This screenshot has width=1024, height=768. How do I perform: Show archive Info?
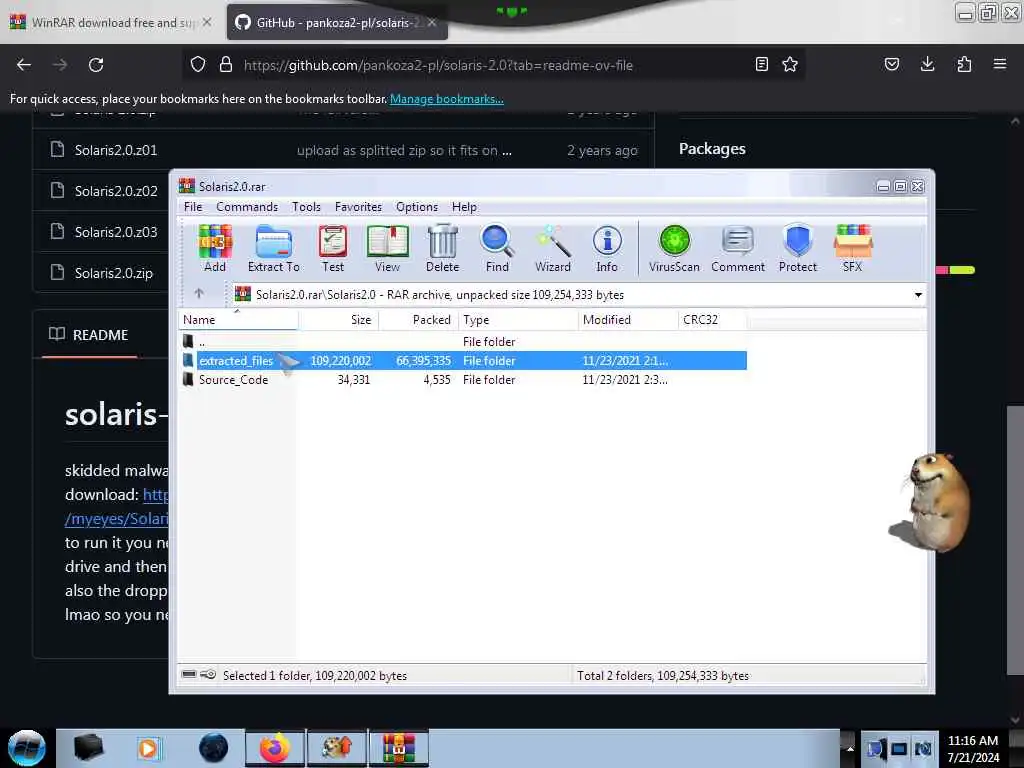point(607,248)
